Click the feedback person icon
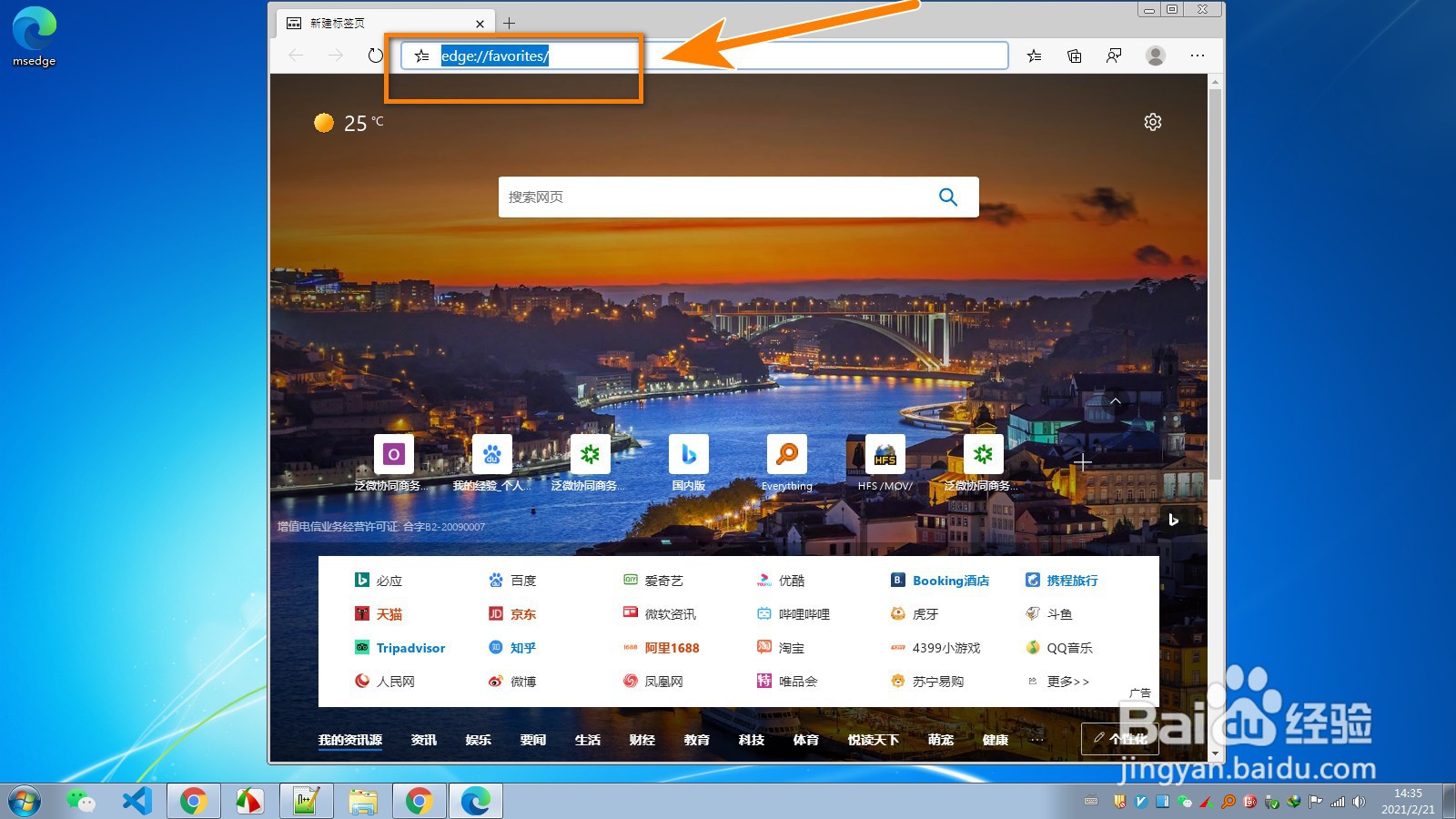This screenshot has width=1456, height=819. coord(1114,56)
